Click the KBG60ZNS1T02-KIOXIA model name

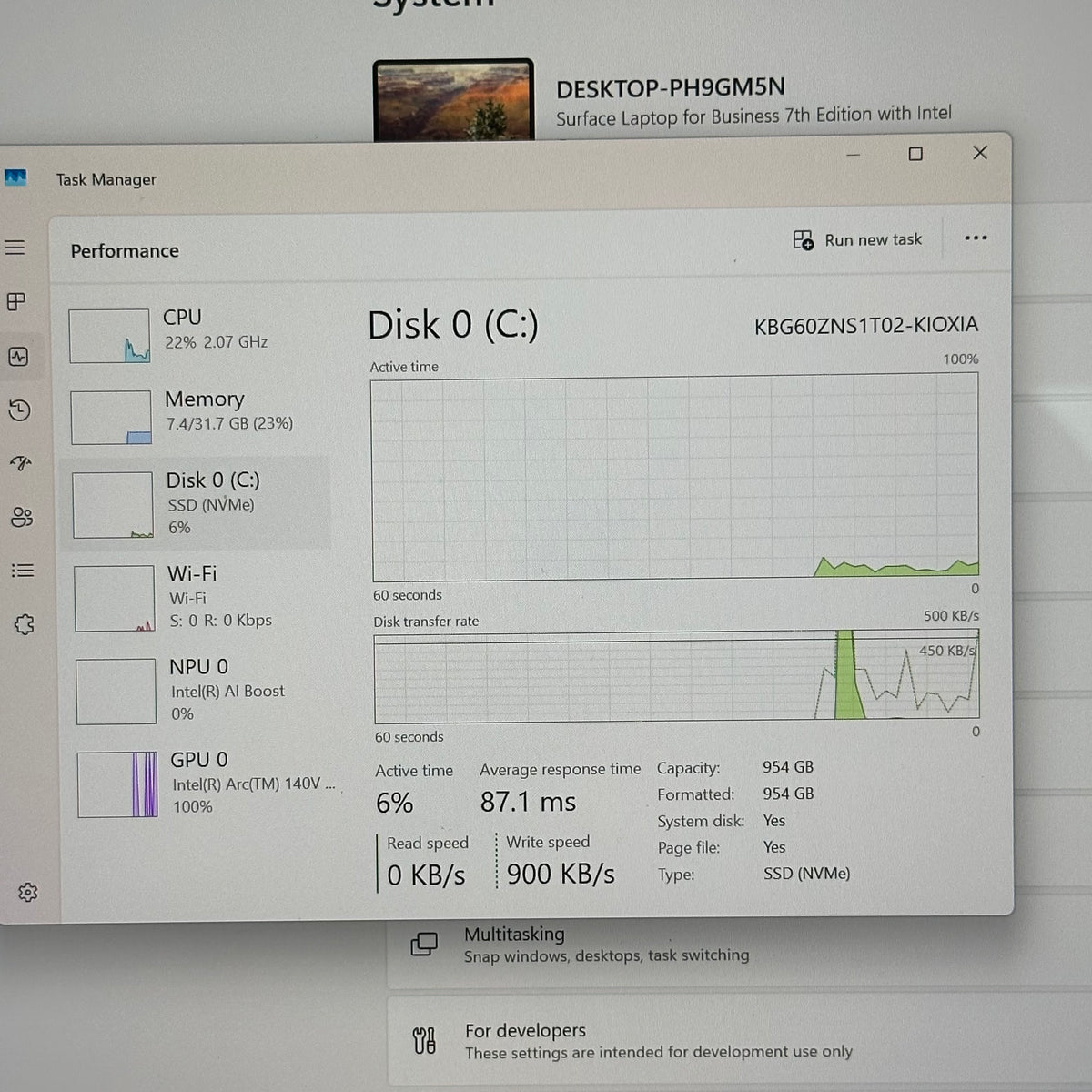click(866, 325)
